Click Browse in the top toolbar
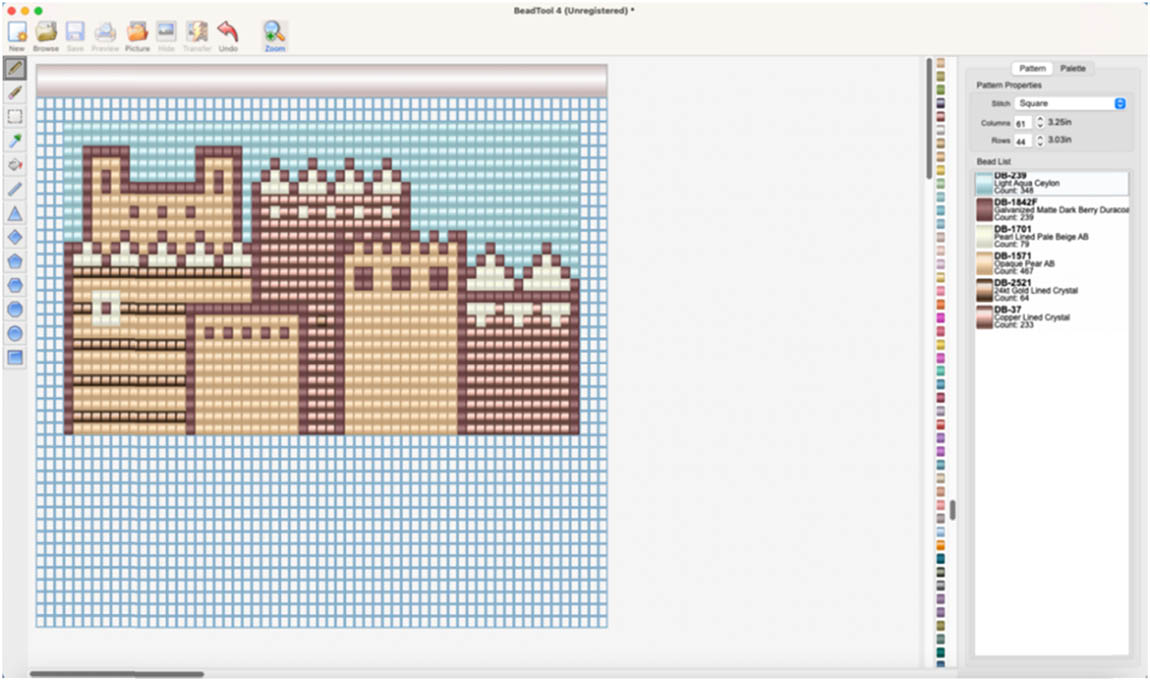The height and width of the screenshot is (681, 1150). [x=46, y=35]
